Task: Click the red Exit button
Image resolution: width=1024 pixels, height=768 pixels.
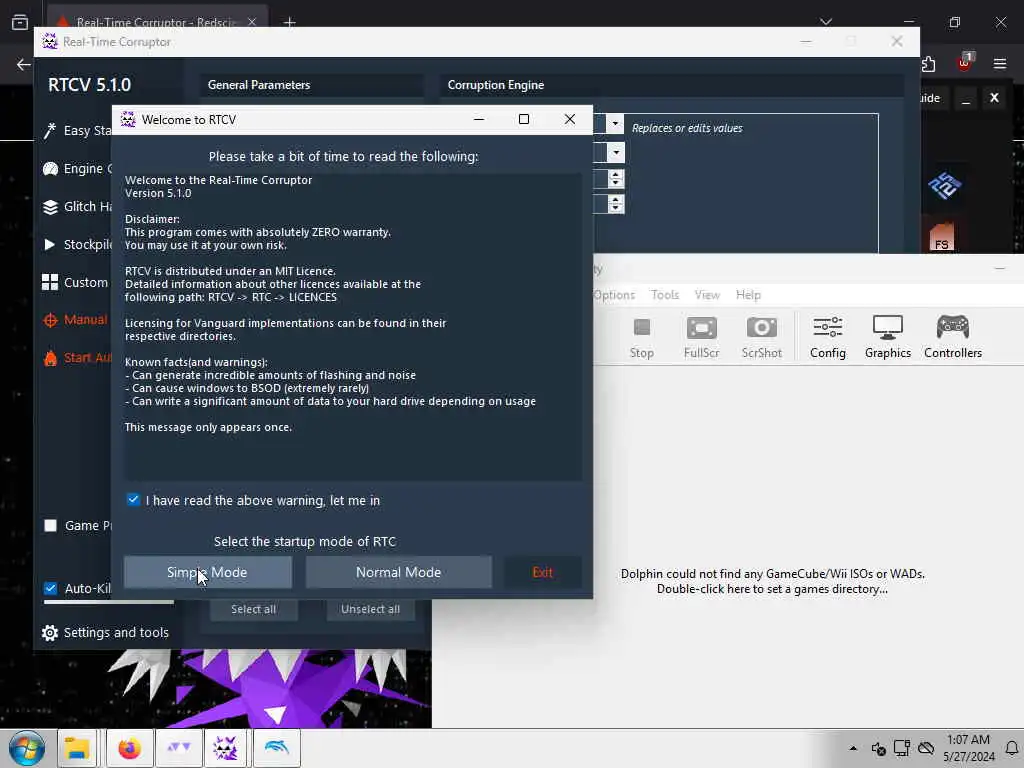Action: tap(543, 572)
